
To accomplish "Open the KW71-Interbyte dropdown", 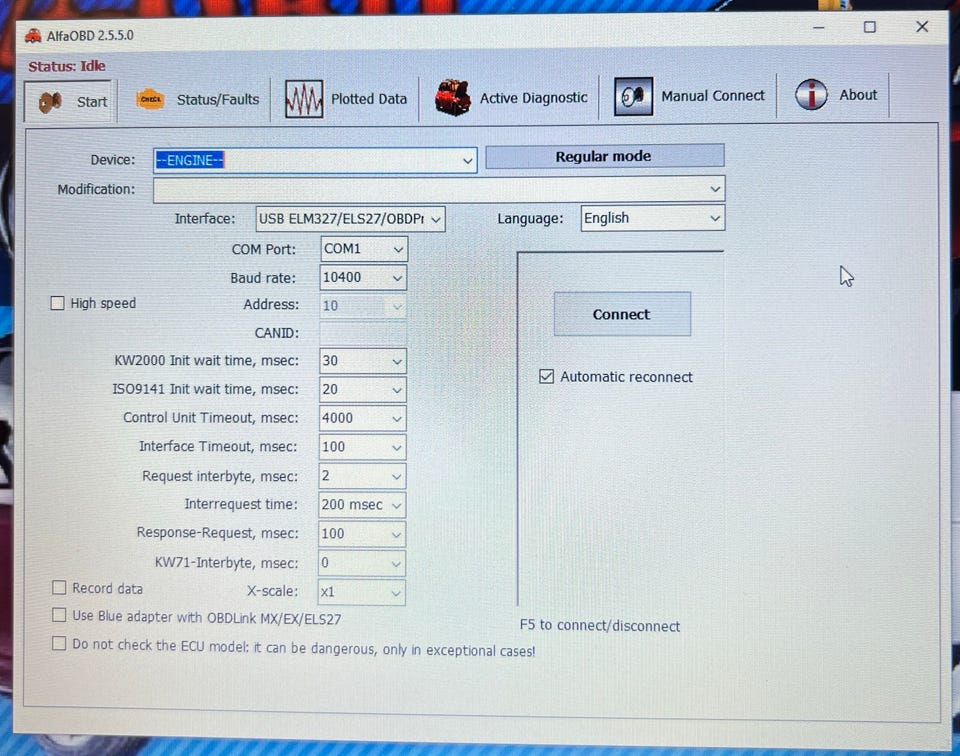I will (x=396, y=563).
